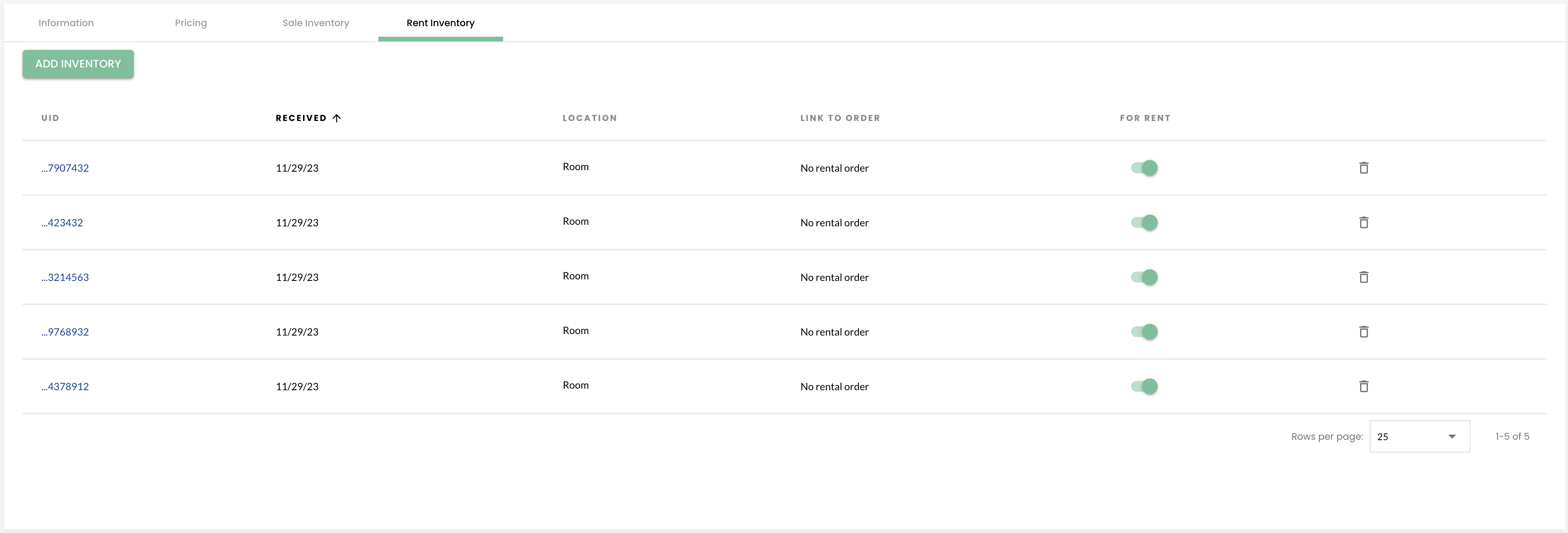
Task: Select the Rent Inventory tab
Action: [440, 23]
